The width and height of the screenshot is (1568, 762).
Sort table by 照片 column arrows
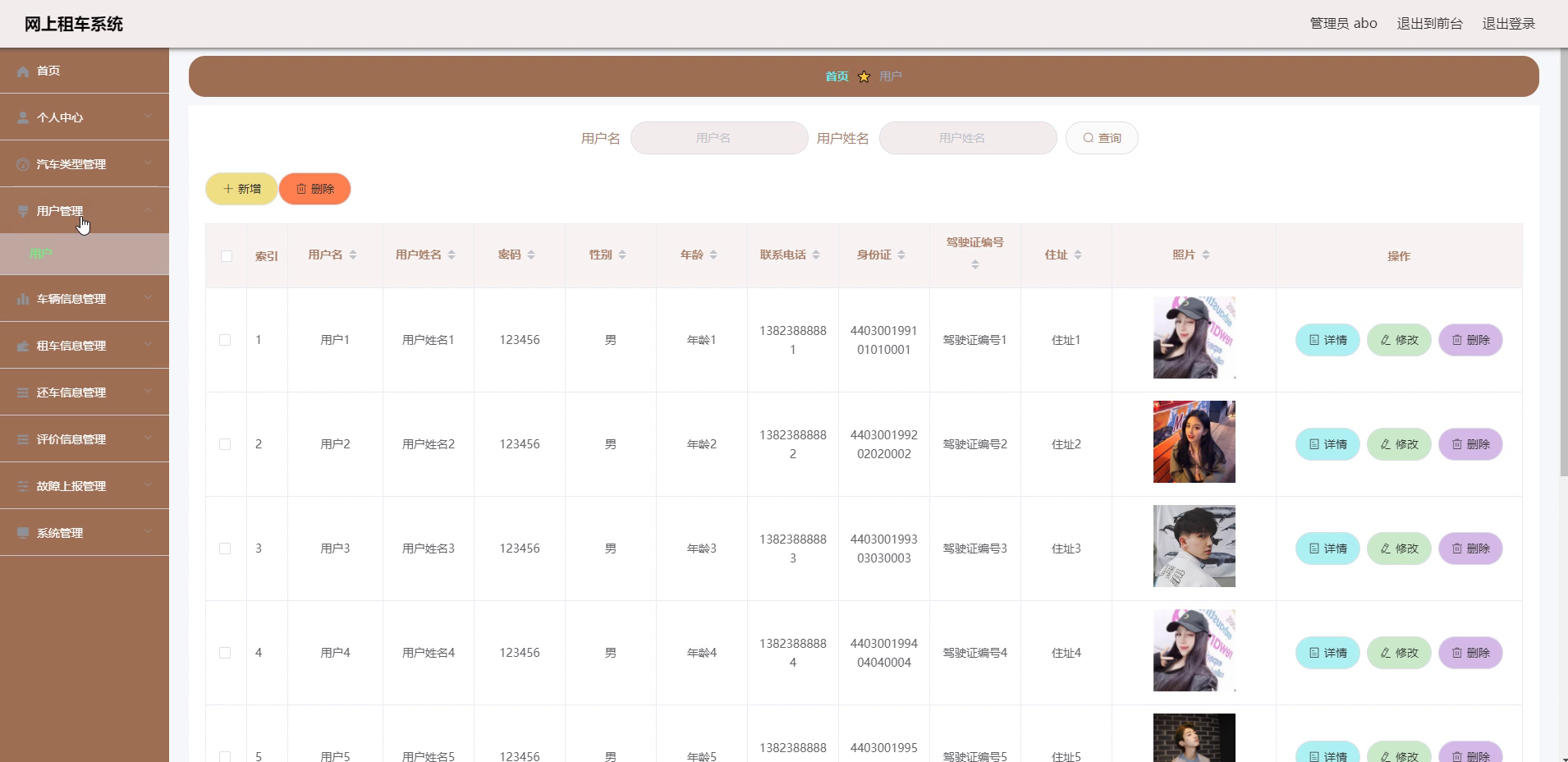[1206, 255]
